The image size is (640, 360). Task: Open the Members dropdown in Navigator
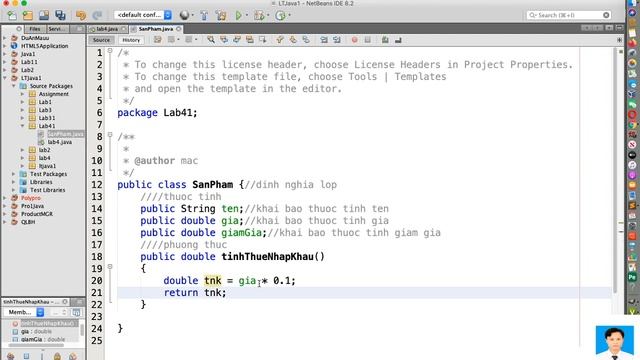coord(26,312)
